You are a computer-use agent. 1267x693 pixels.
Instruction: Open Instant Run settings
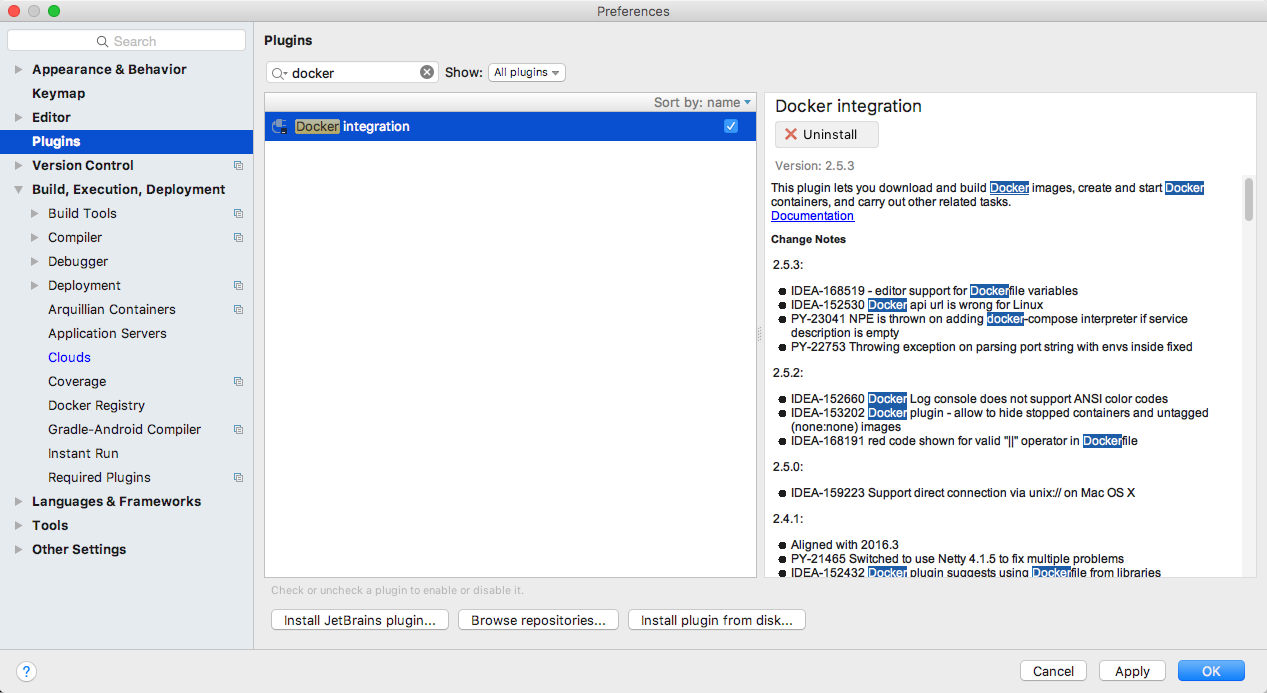[x=83, y=454]
